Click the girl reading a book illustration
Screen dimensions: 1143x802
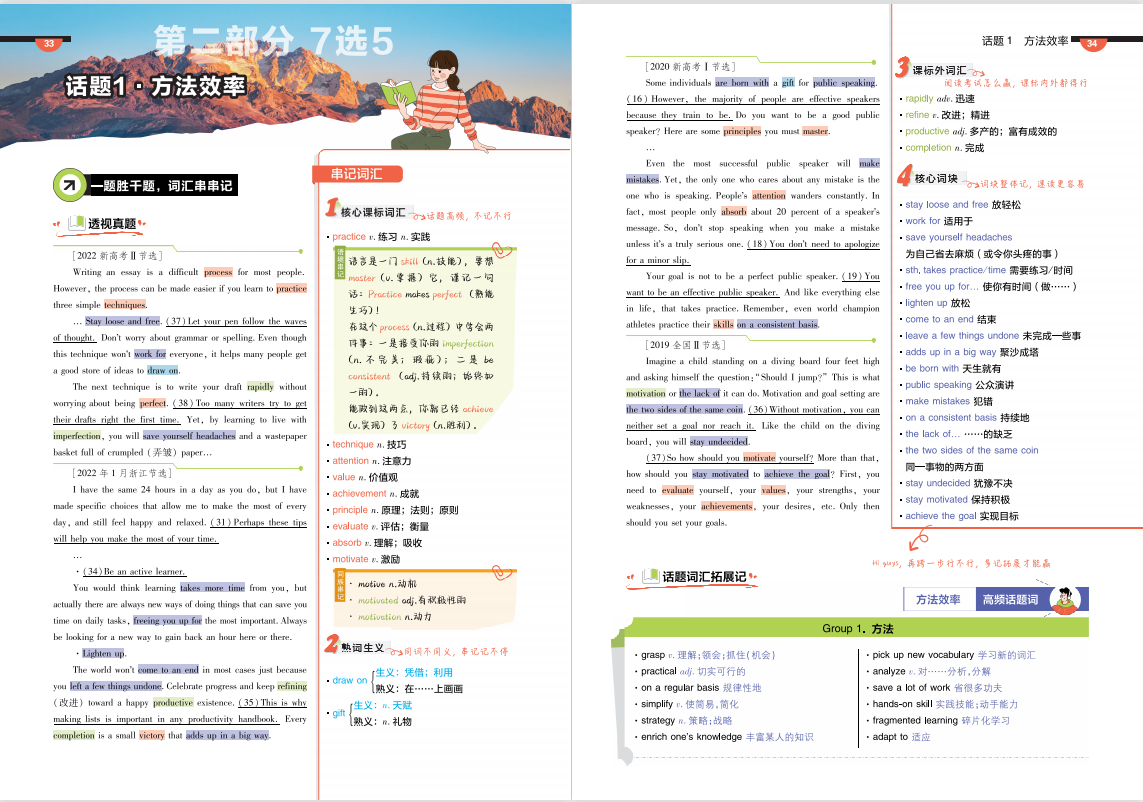[x=436, y=101]
